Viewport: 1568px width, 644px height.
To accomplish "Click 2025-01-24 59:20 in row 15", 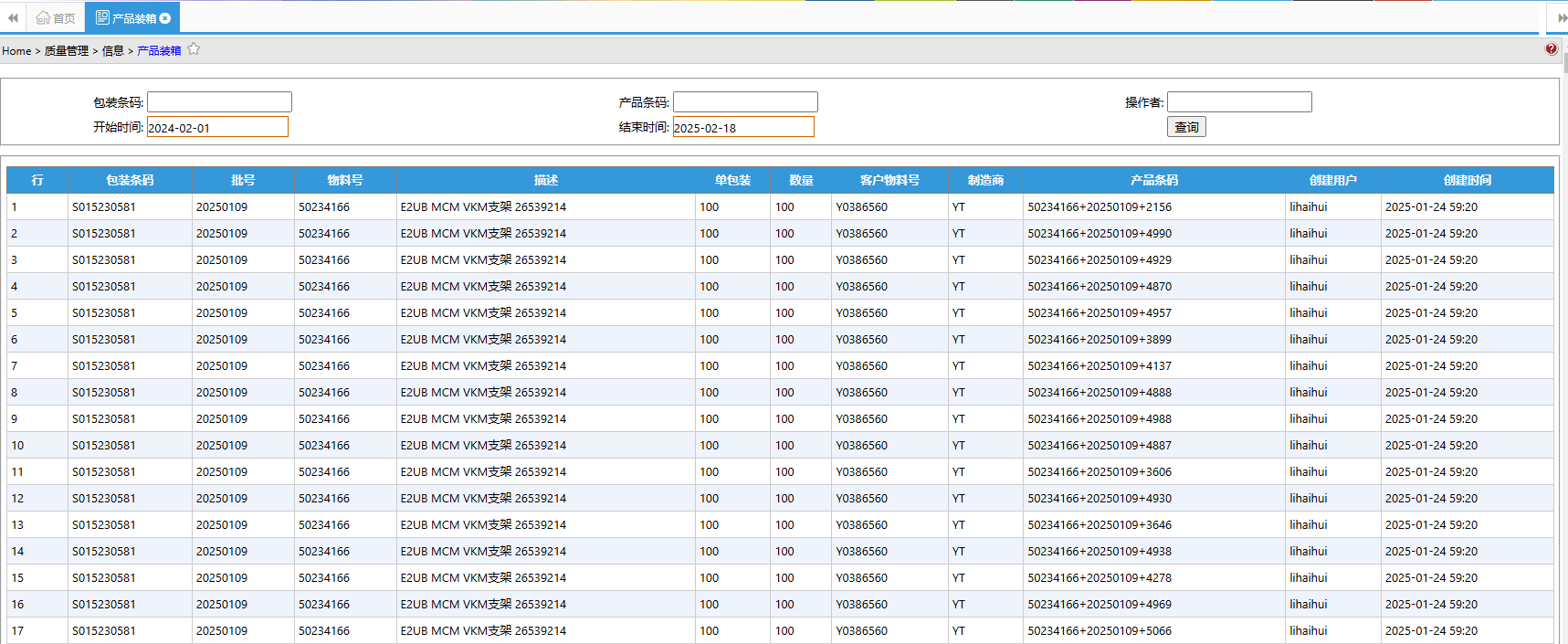I will point(1431,578).
